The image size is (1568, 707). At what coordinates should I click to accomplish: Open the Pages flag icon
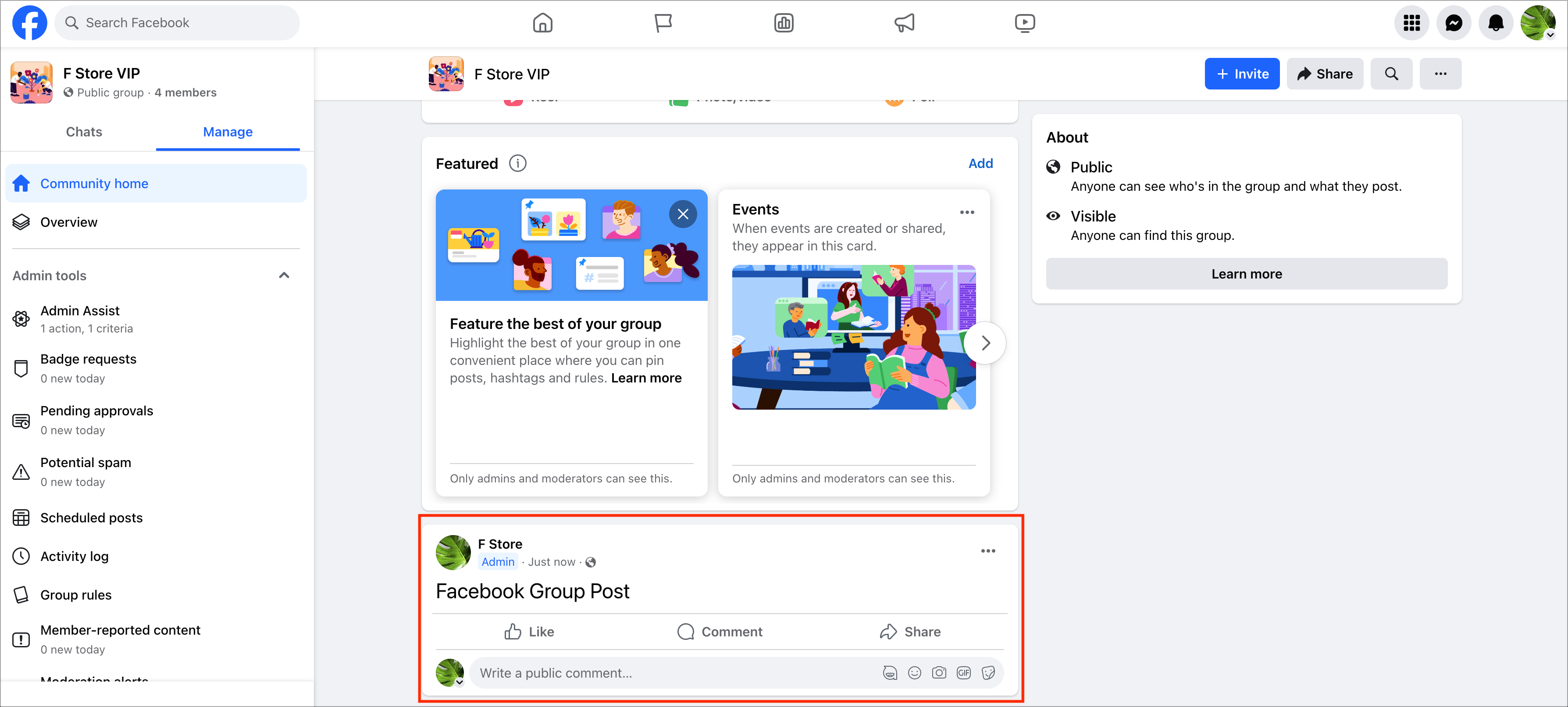click(663, 23)
